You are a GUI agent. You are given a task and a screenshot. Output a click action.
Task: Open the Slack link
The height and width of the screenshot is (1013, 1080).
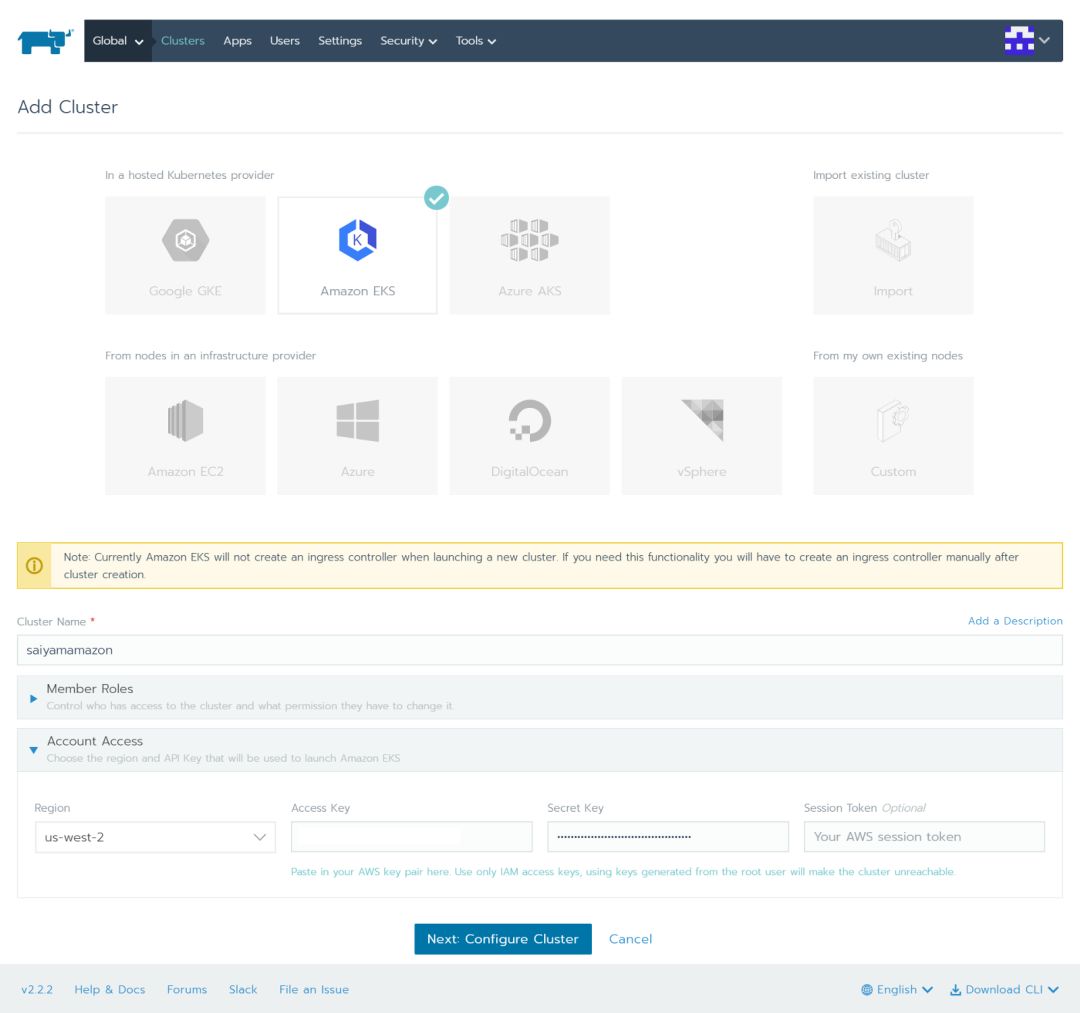243,990
